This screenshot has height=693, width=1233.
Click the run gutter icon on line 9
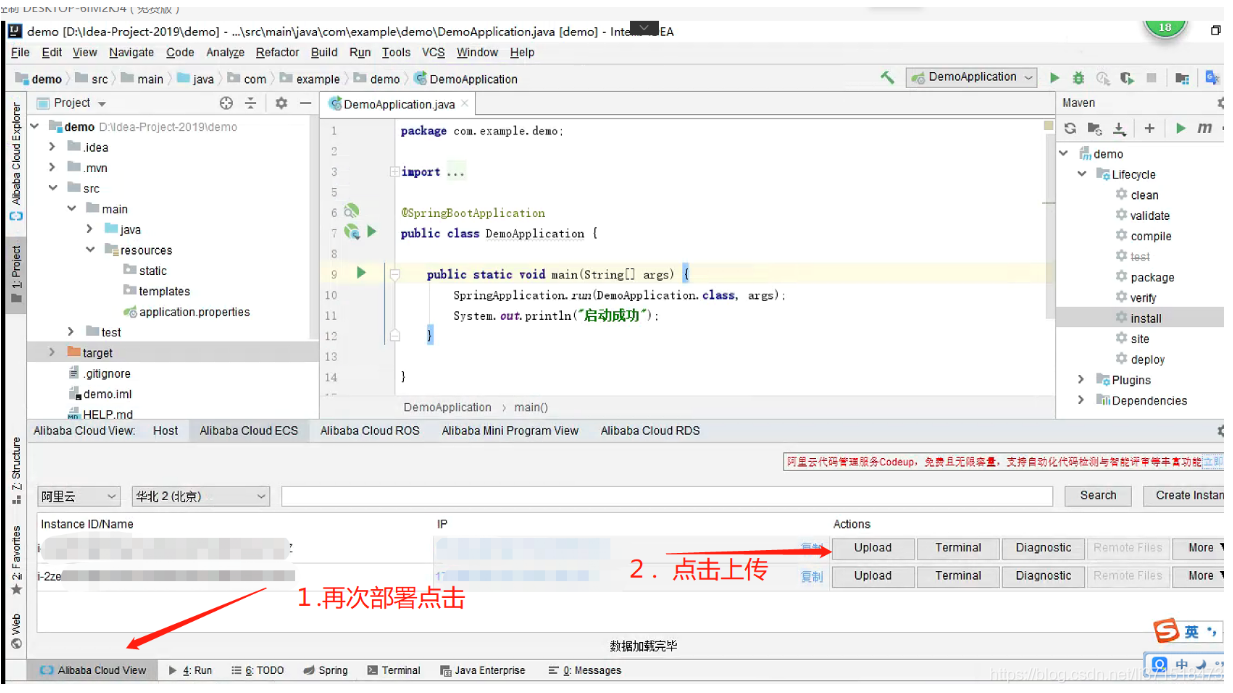361,272
